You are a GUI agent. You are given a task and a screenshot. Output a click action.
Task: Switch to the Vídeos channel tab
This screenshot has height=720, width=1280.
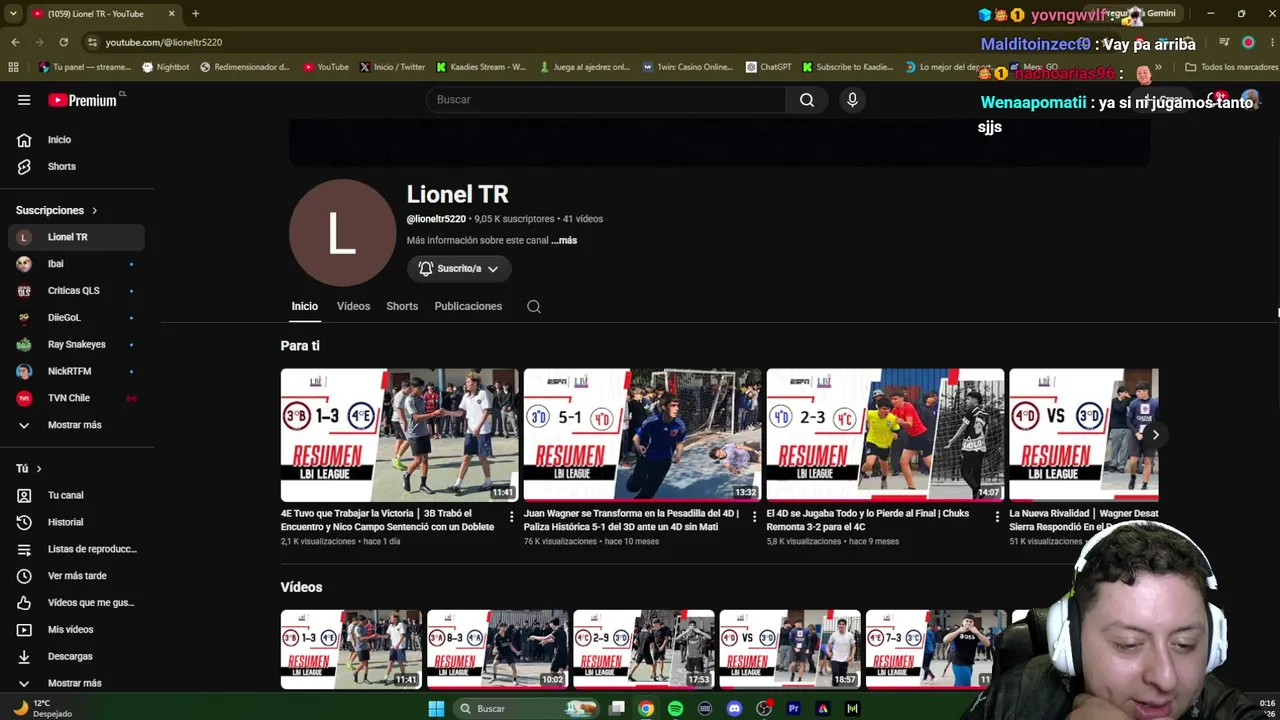(353, 307)
